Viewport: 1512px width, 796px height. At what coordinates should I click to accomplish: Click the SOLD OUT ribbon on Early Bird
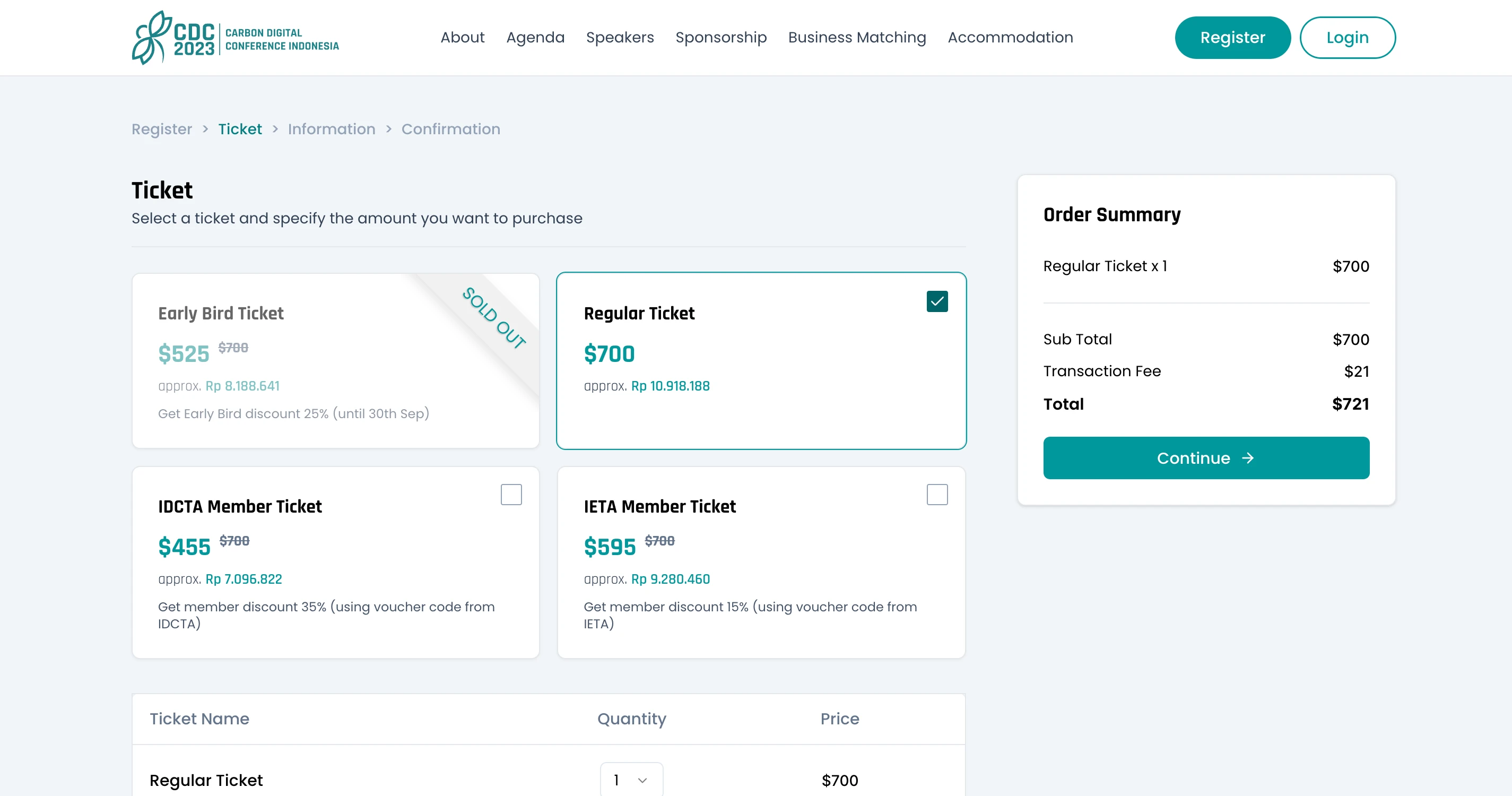point(493,319)
